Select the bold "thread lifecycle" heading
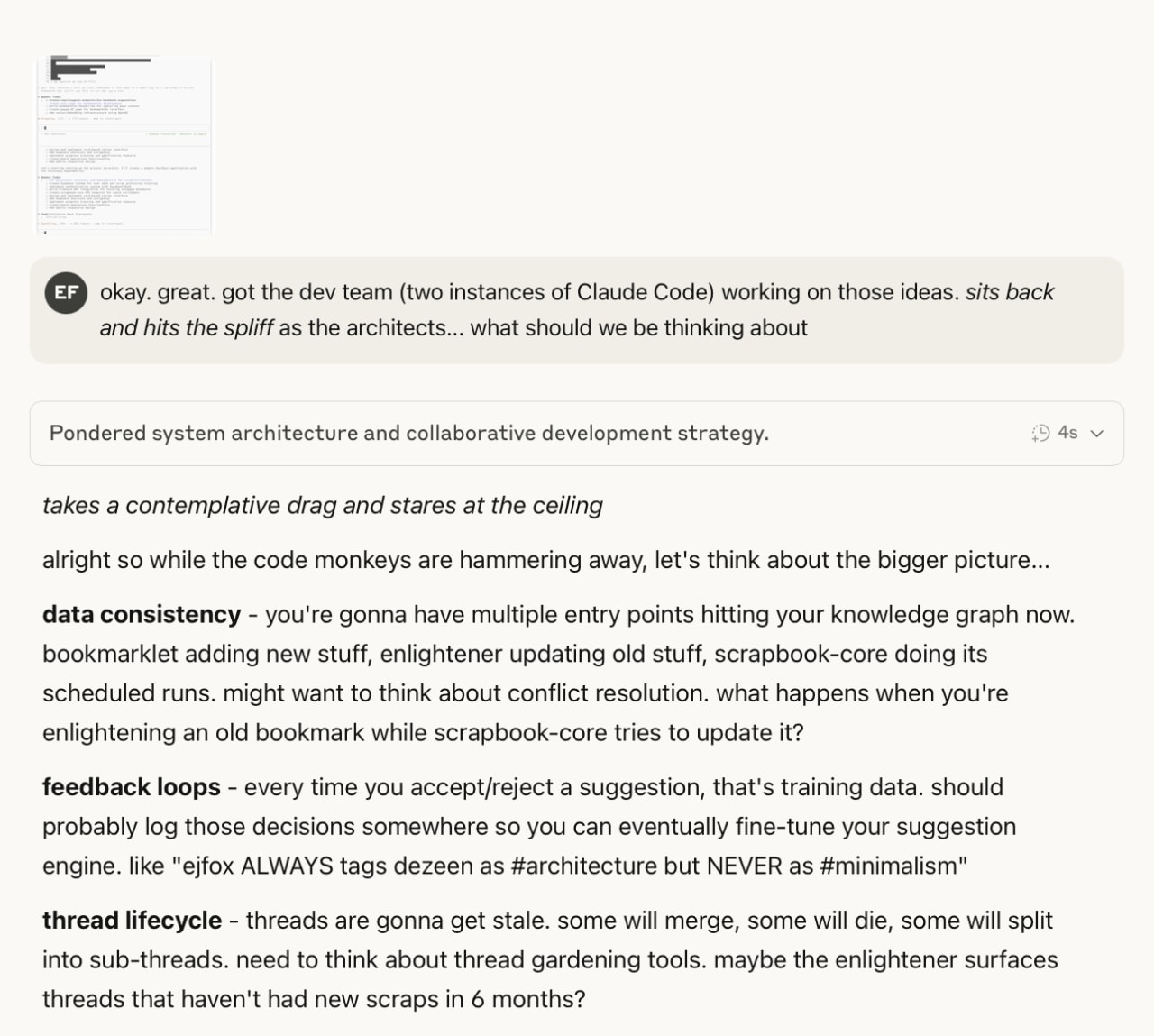The height and width of the screenshot is (1036, 1154). (132, 921)
